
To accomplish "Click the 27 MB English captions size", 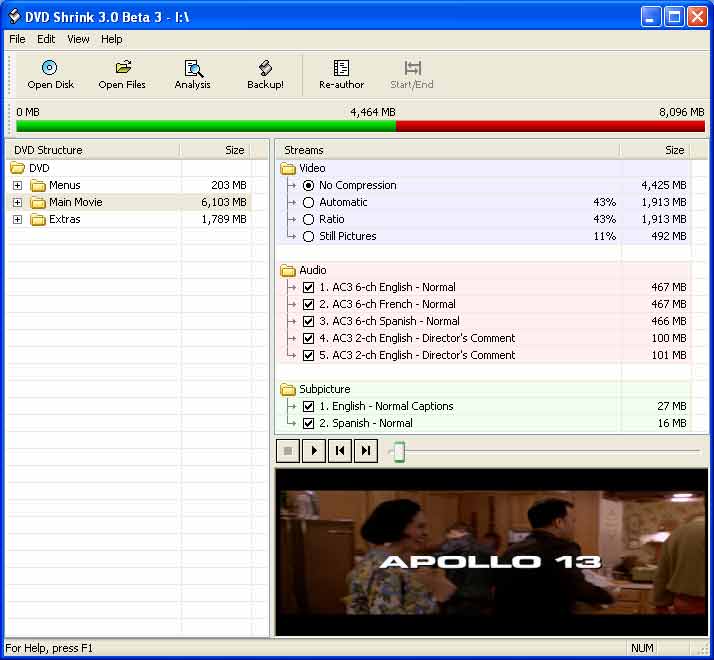I will [672, 406].
